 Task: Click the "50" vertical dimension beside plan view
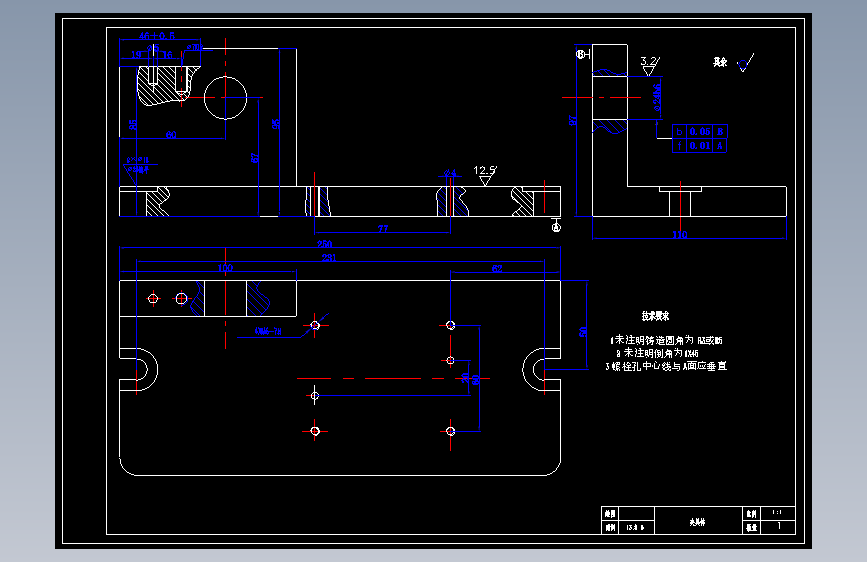pos(583,332)
